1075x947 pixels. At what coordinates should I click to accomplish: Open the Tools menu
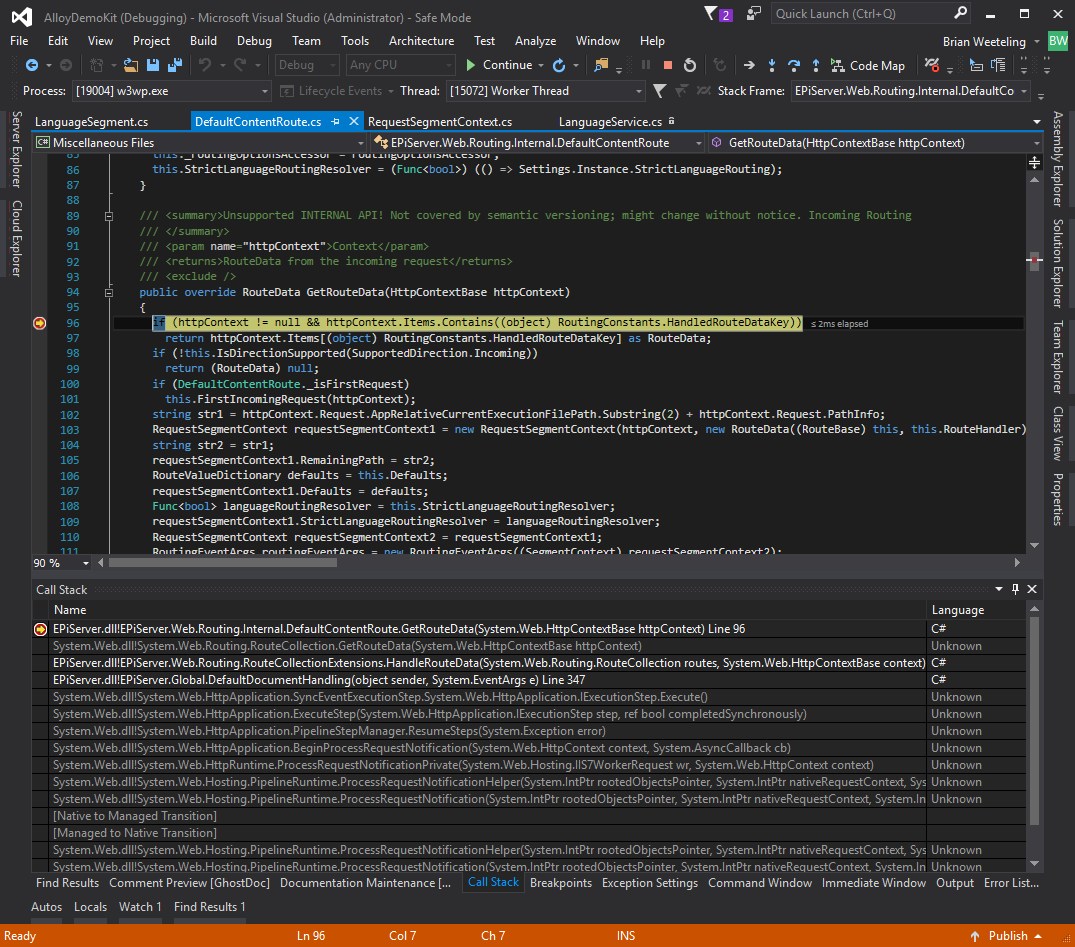click(x=355, y=41)
